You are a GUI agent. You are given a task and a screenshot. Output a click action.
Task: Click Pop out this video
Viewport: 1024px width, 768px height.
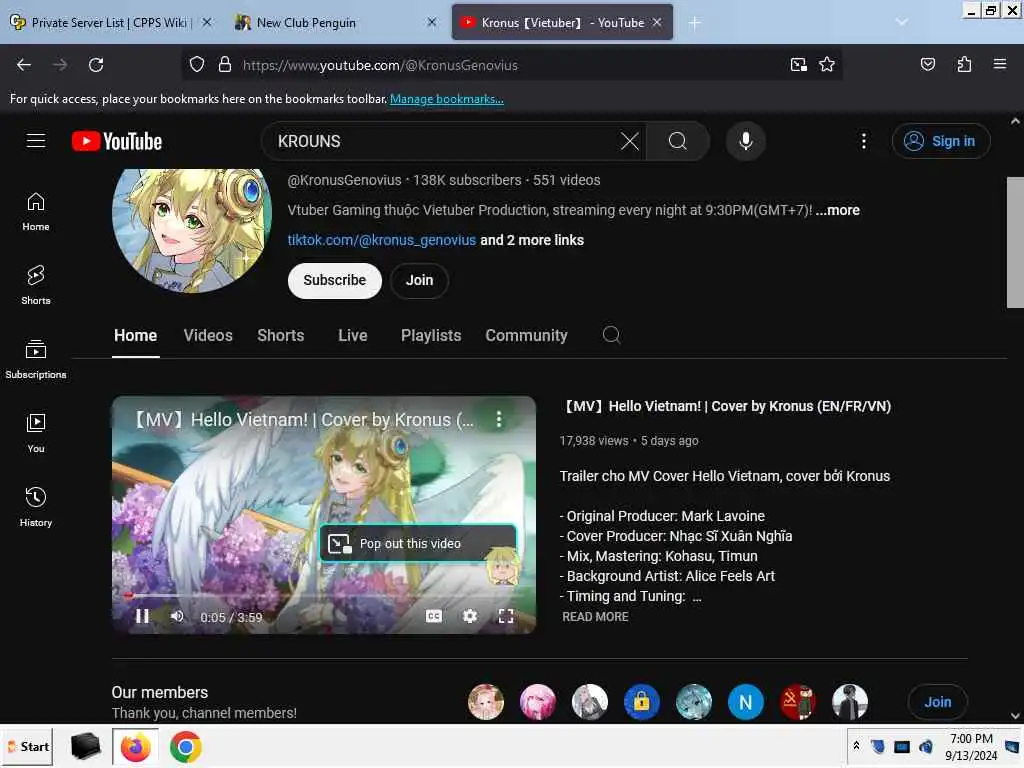coord(418,543)
